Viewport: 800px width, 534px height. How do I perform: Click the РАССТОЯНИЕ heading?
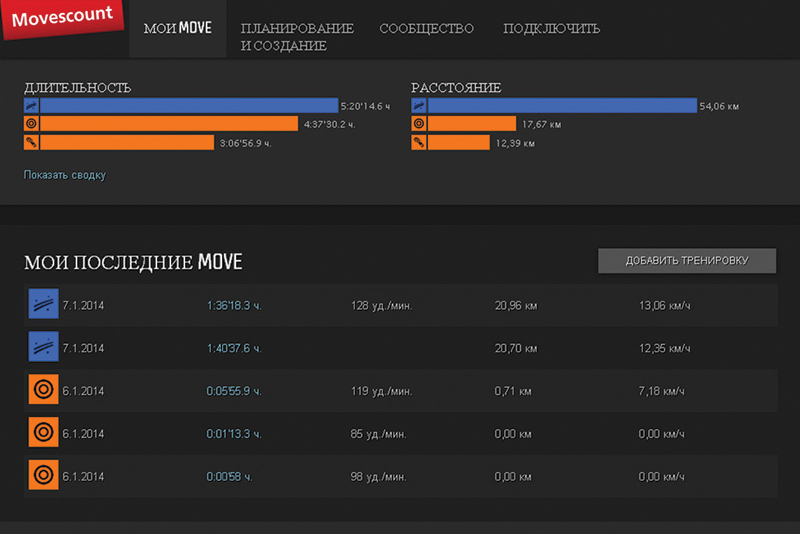[456, 88]
